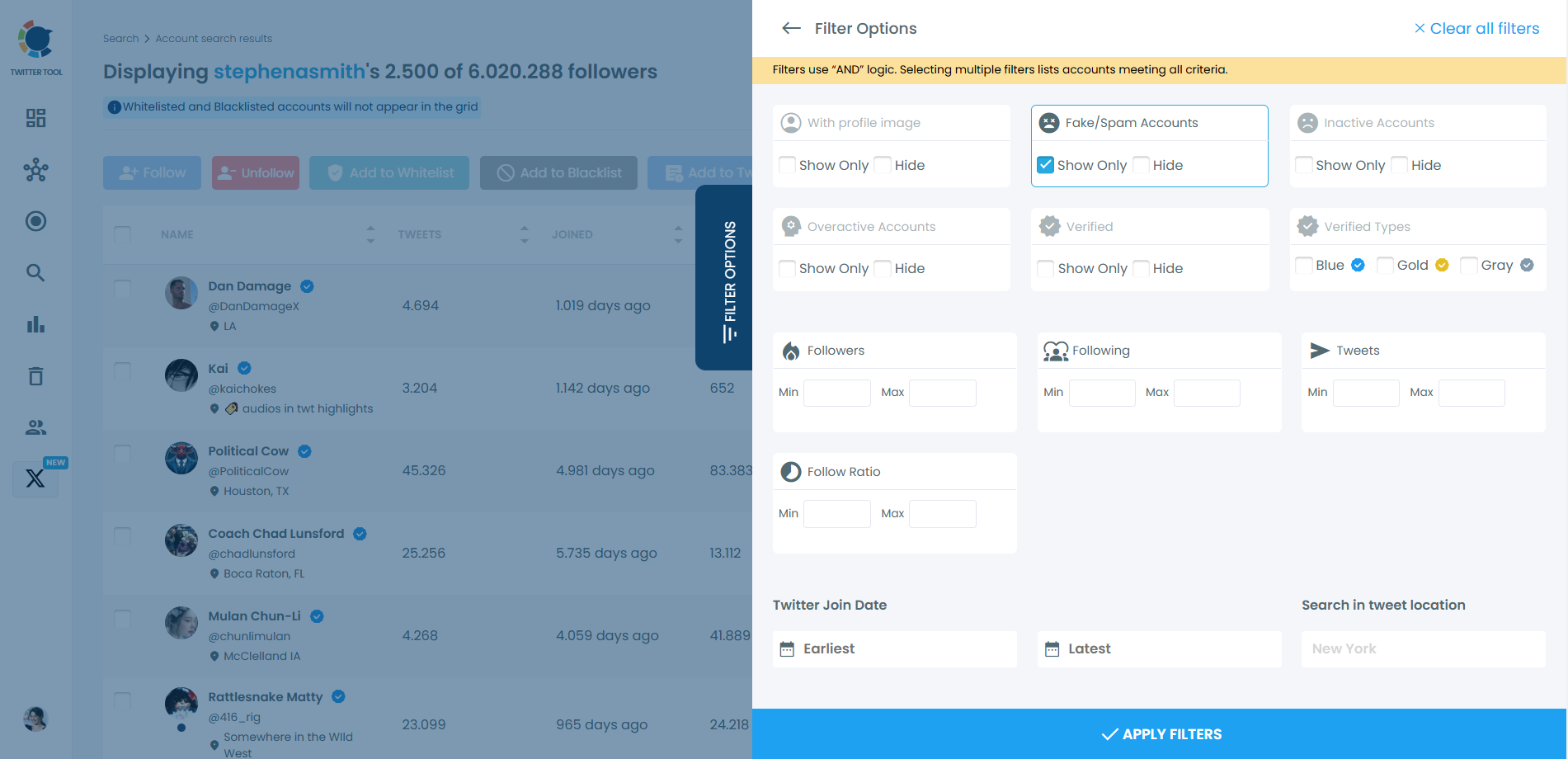Check Hide for Inactive Accounts
Image resolution: width=1568 pixels, height=759 pixels.
click(x=1400, y=165)
